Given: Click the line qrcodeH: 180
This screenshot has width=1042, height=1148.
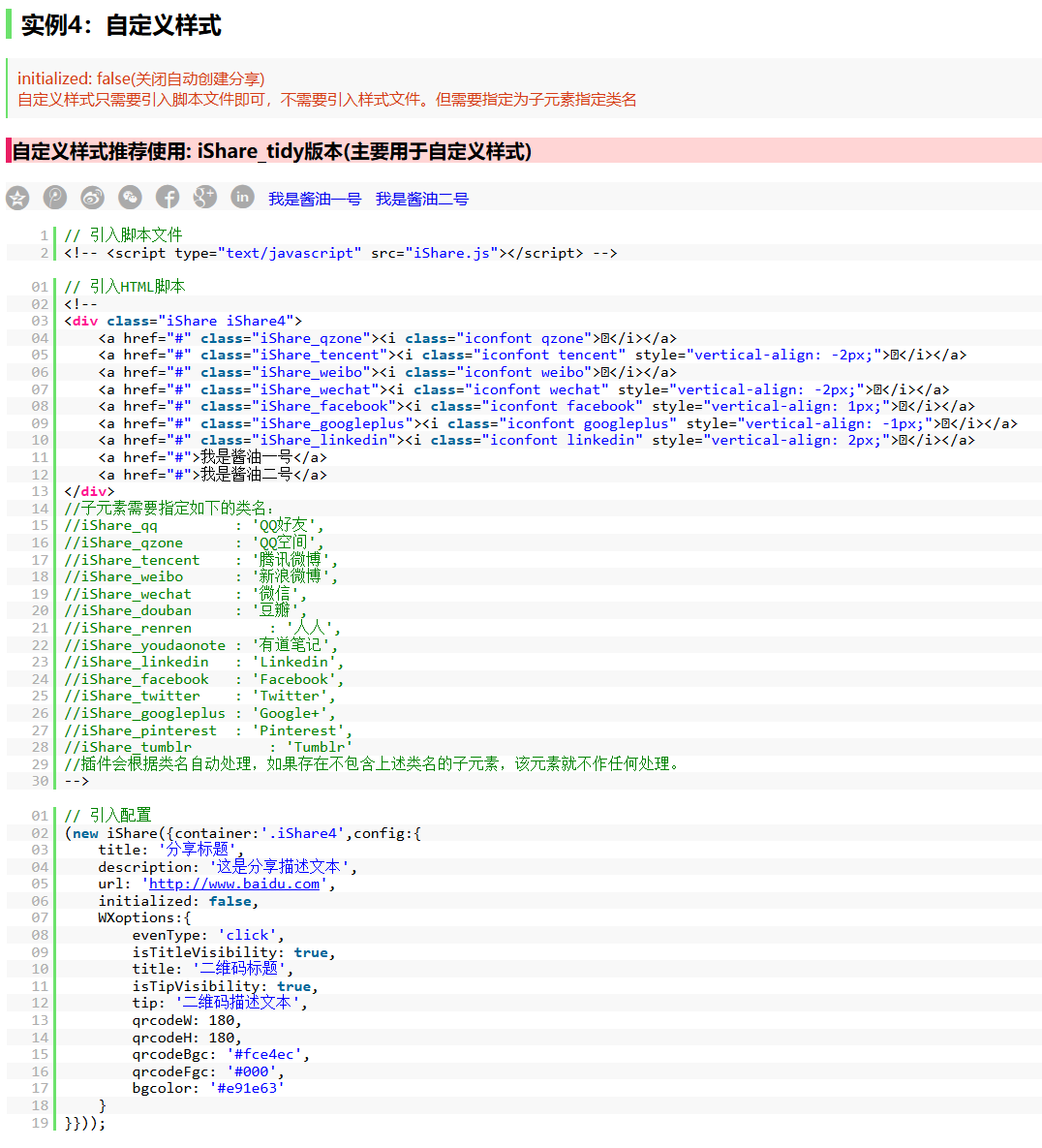Looking at the screenshot, I should [x=187, y=1038].
